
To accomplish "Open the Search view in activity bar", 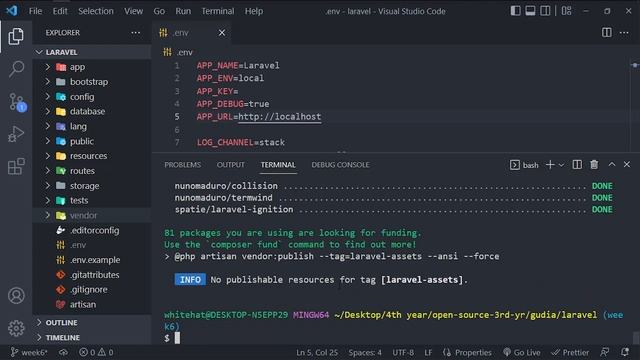I will pyautogui.click(x=16, y=69).
